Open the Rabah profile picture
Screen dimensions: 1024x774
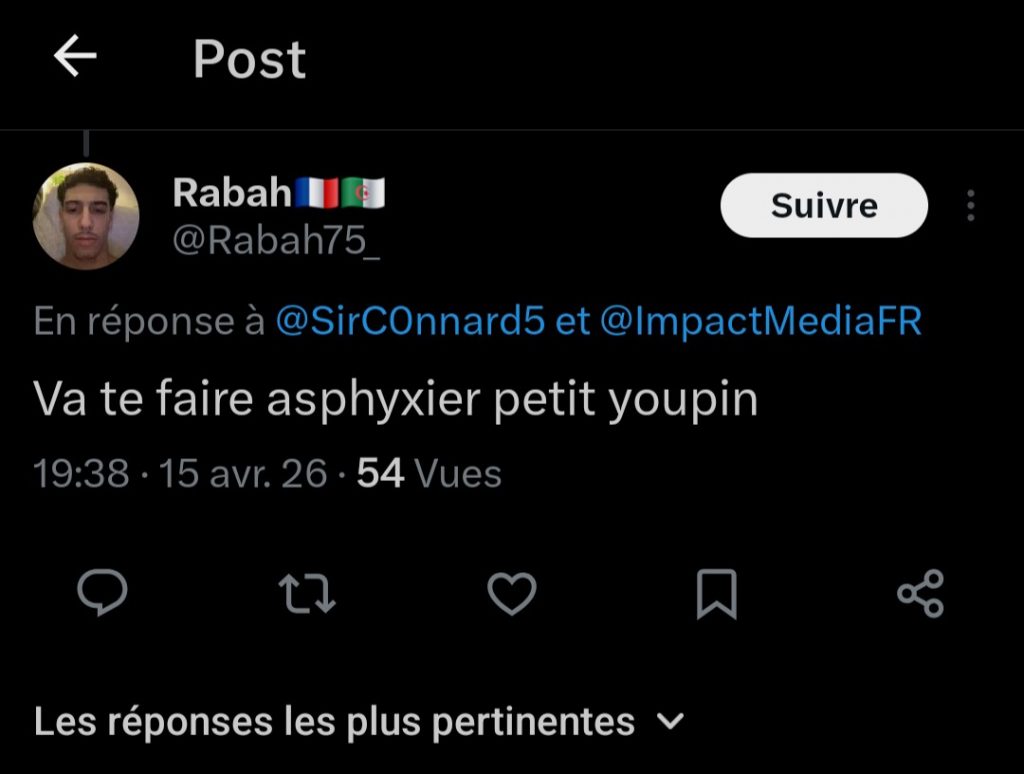tap(86, 216)
